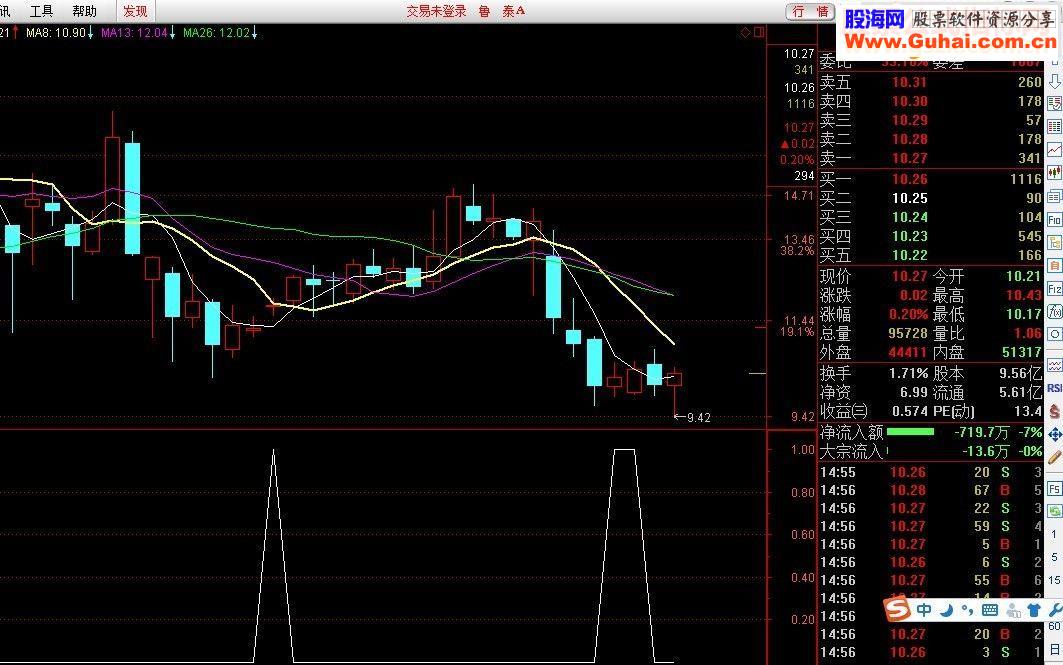
Task: Click the 净流入额 green bar
Action: tap(910, 432)
